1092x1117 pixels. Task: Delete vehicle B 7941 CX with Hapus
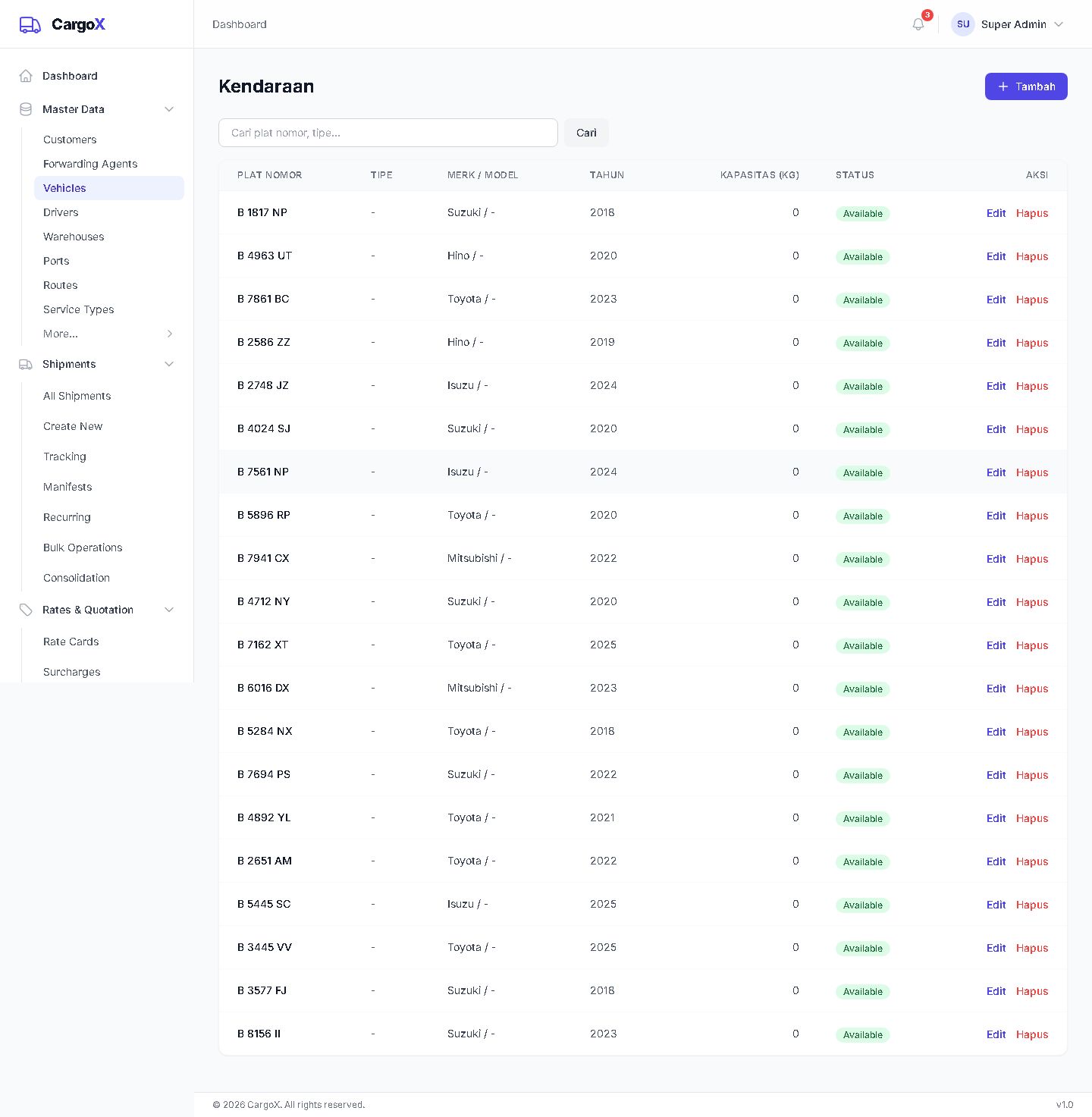(1032, 559)
